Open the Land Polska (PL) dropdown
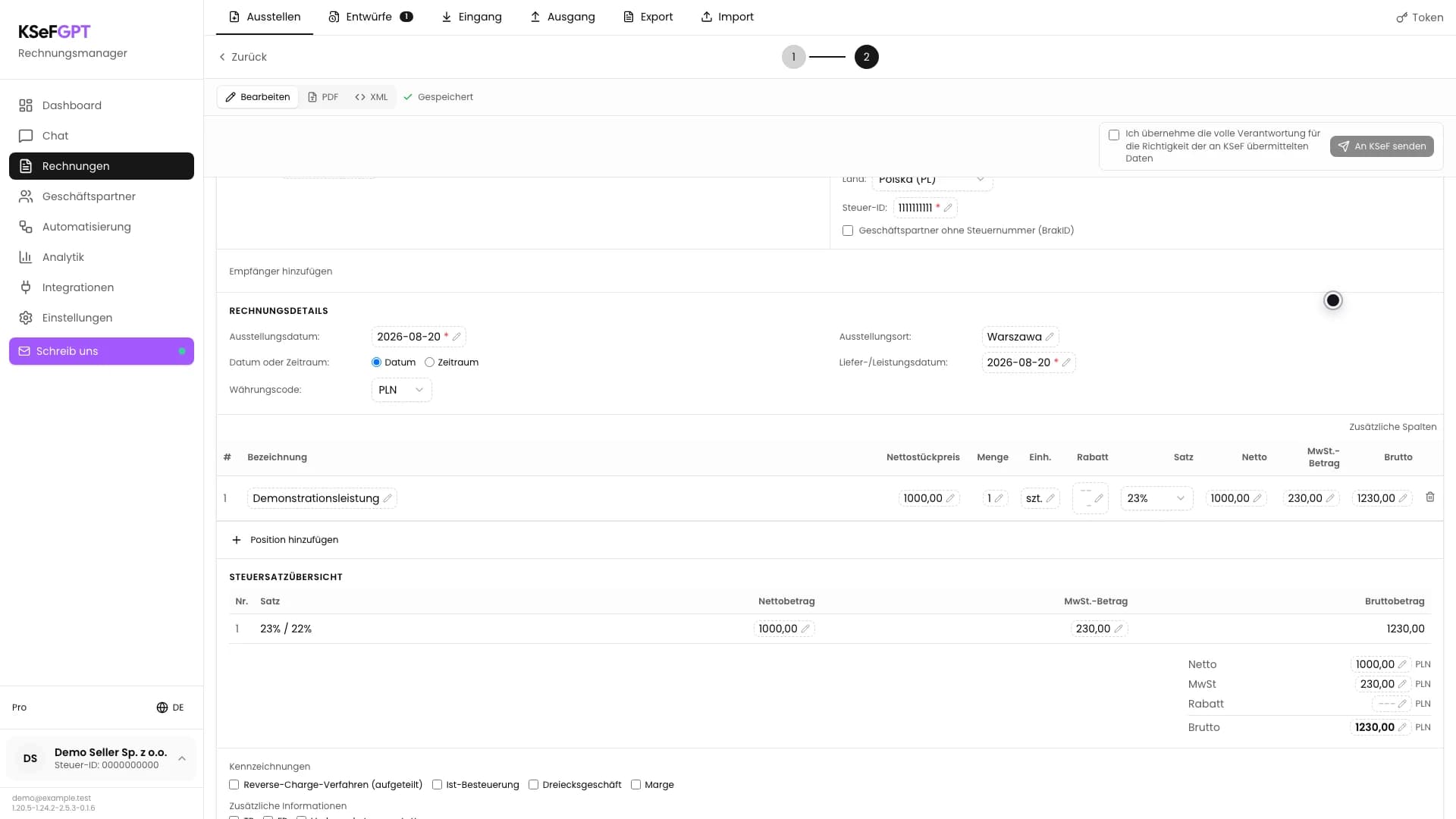 click(x=932, y=182)
